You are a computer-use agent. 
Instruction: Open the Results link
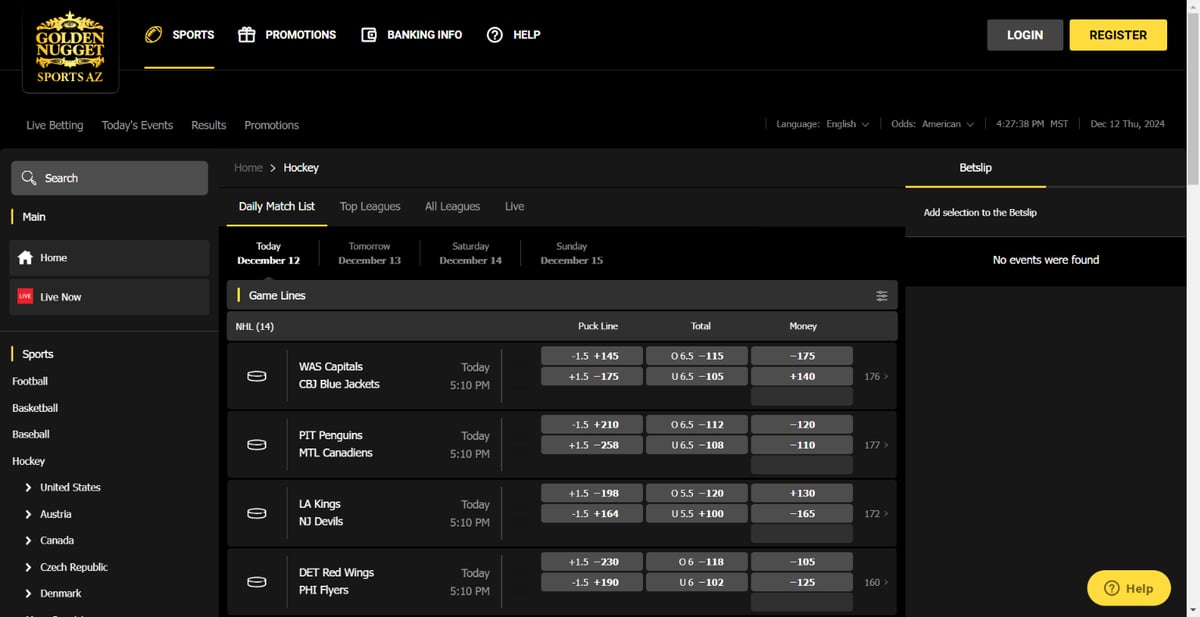coord(209,125)
